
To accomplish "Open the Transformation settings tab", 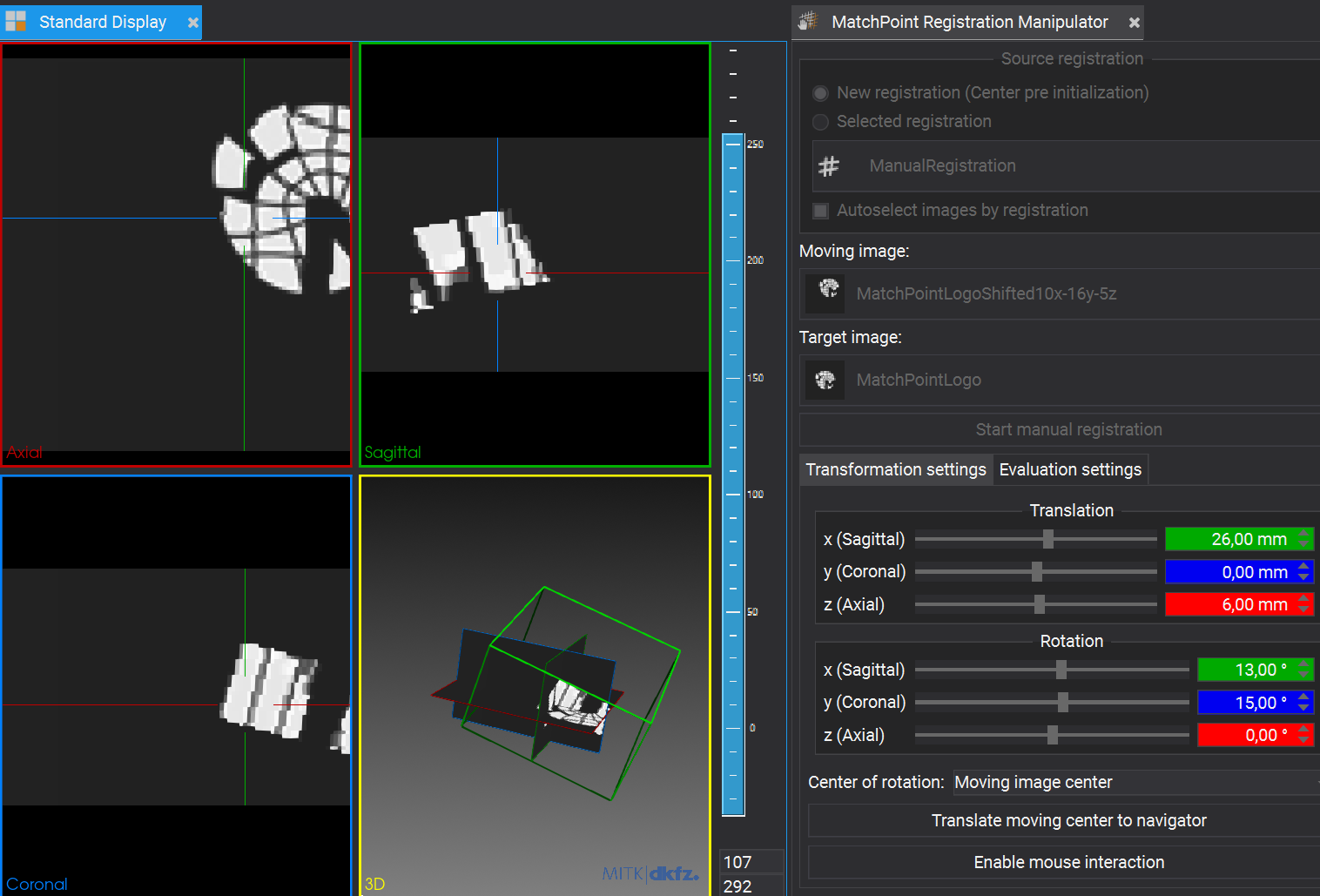I will click(896, 469).
